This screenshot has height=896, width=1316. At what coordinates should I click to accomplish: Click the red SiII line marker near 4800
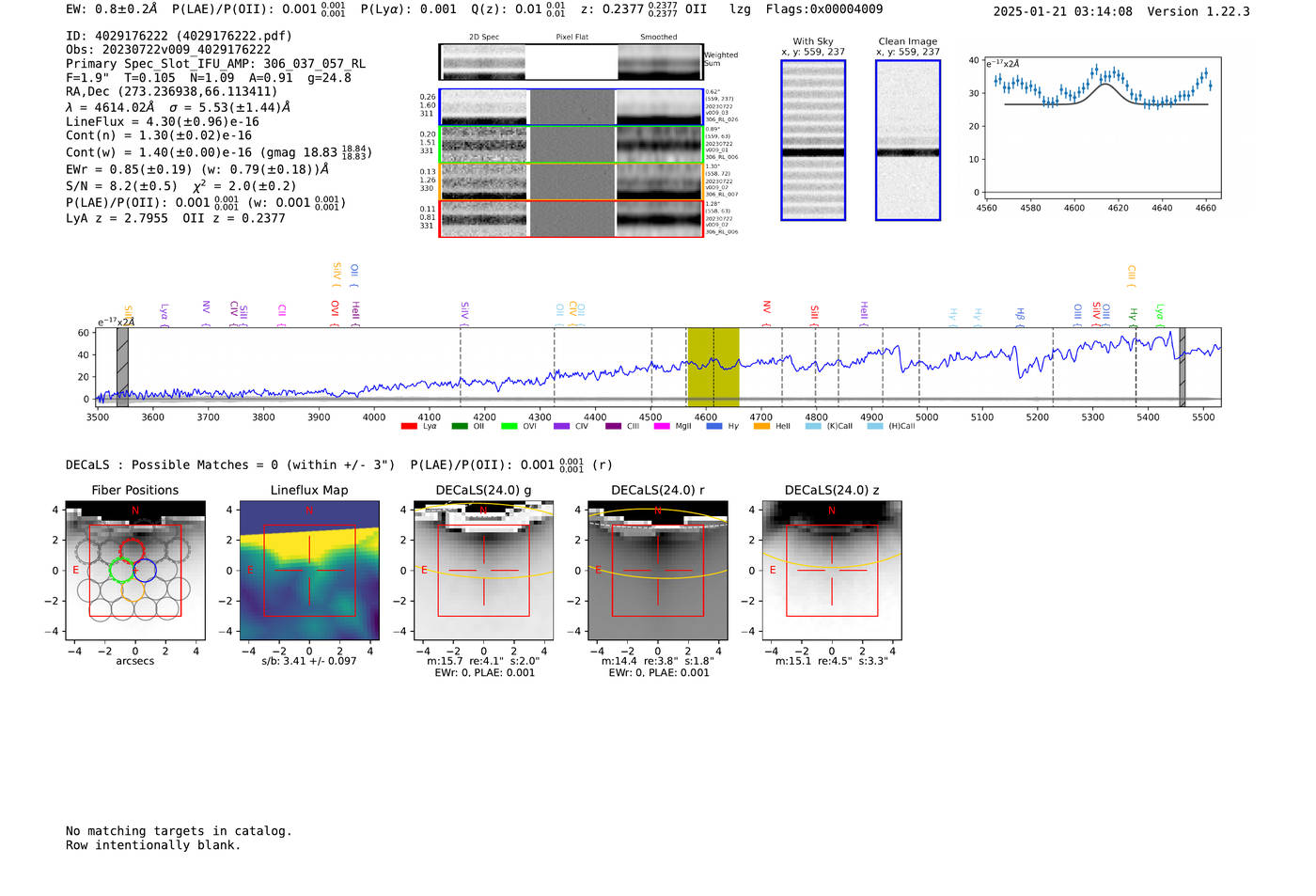[815, 315]
